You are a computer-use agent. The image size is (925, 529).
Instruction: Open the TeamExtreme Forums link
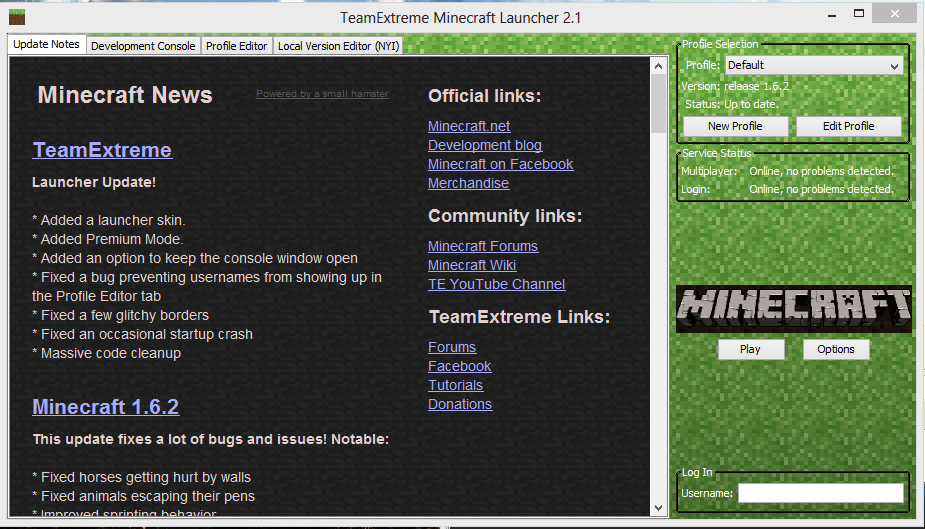pos(452,347)
